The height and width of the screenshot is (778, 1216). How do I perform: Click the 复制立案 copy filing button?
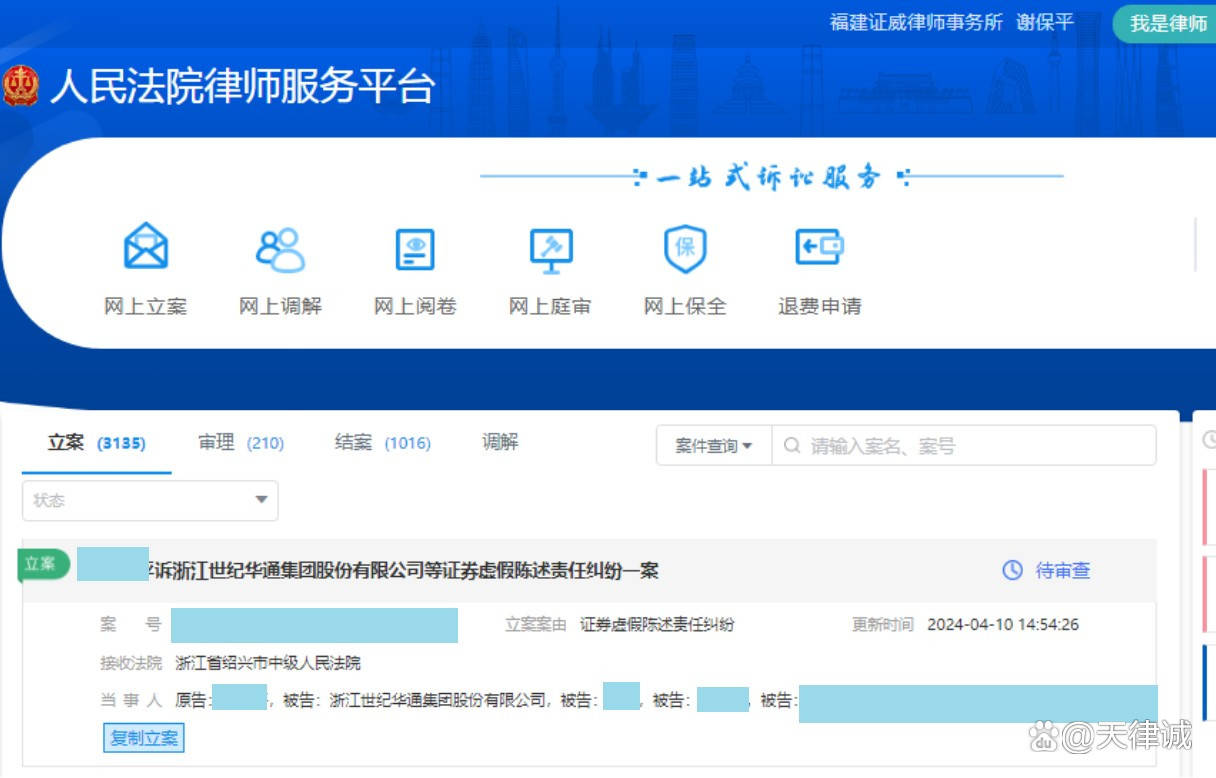[143, 738]
